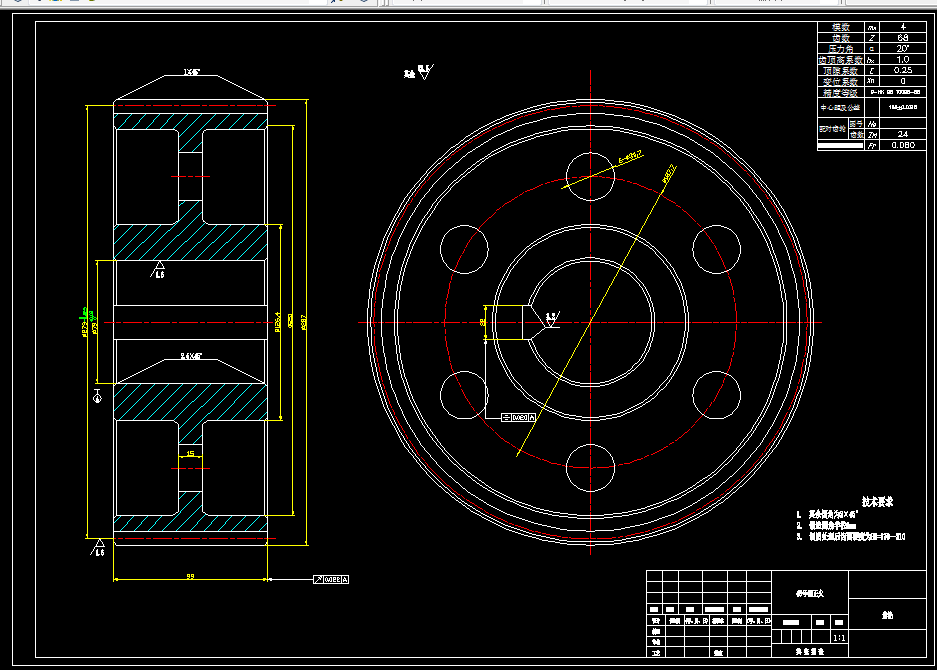Click the yellow bolt-circle diameter label

pos(669,173)
